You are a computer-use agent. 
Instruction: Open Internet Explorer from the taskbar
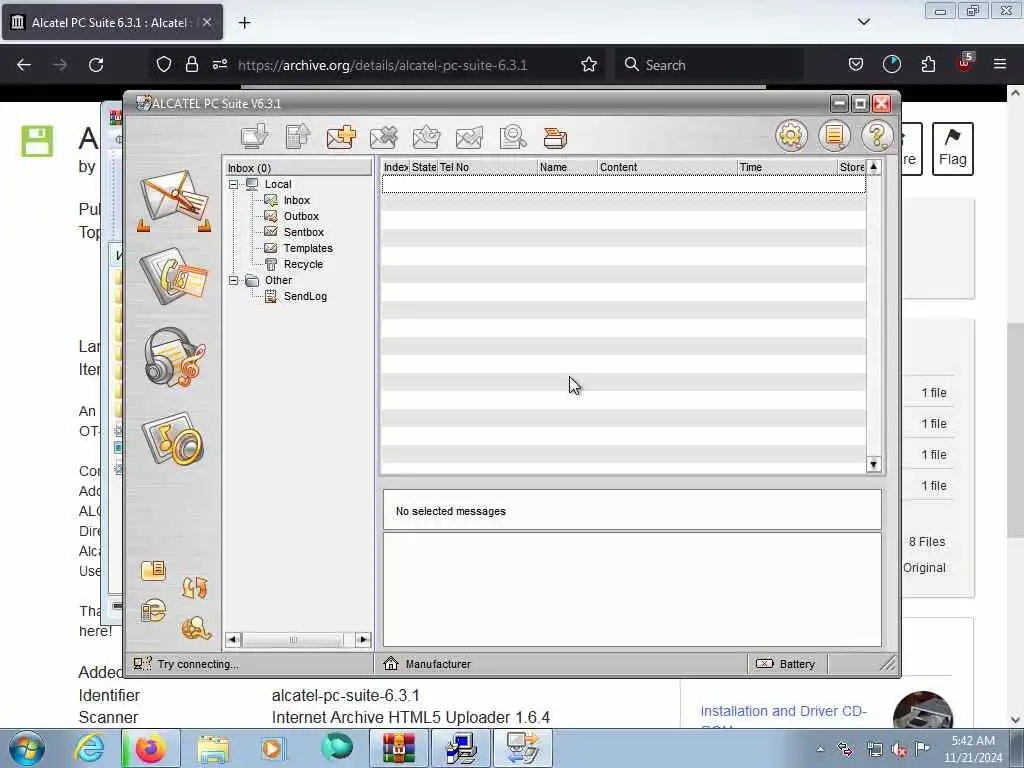pyautogui.click(x=89, y=748)
